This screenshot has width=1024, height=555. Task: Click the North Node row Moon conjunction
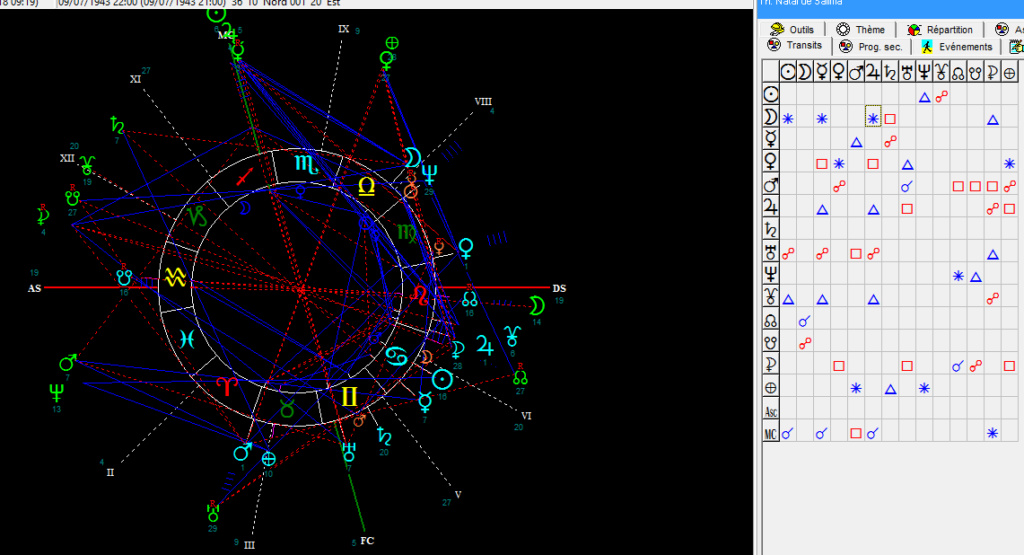click(805, 321)
